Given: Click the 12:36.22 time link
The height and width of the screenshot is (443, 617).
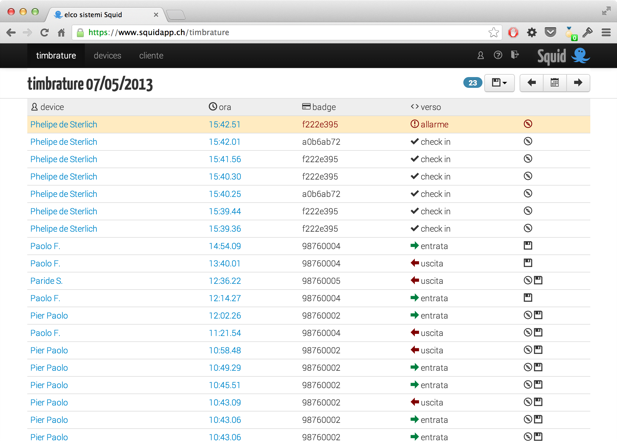Looking at the screenshot, I should pyautogui.click(x=225, y=281).
